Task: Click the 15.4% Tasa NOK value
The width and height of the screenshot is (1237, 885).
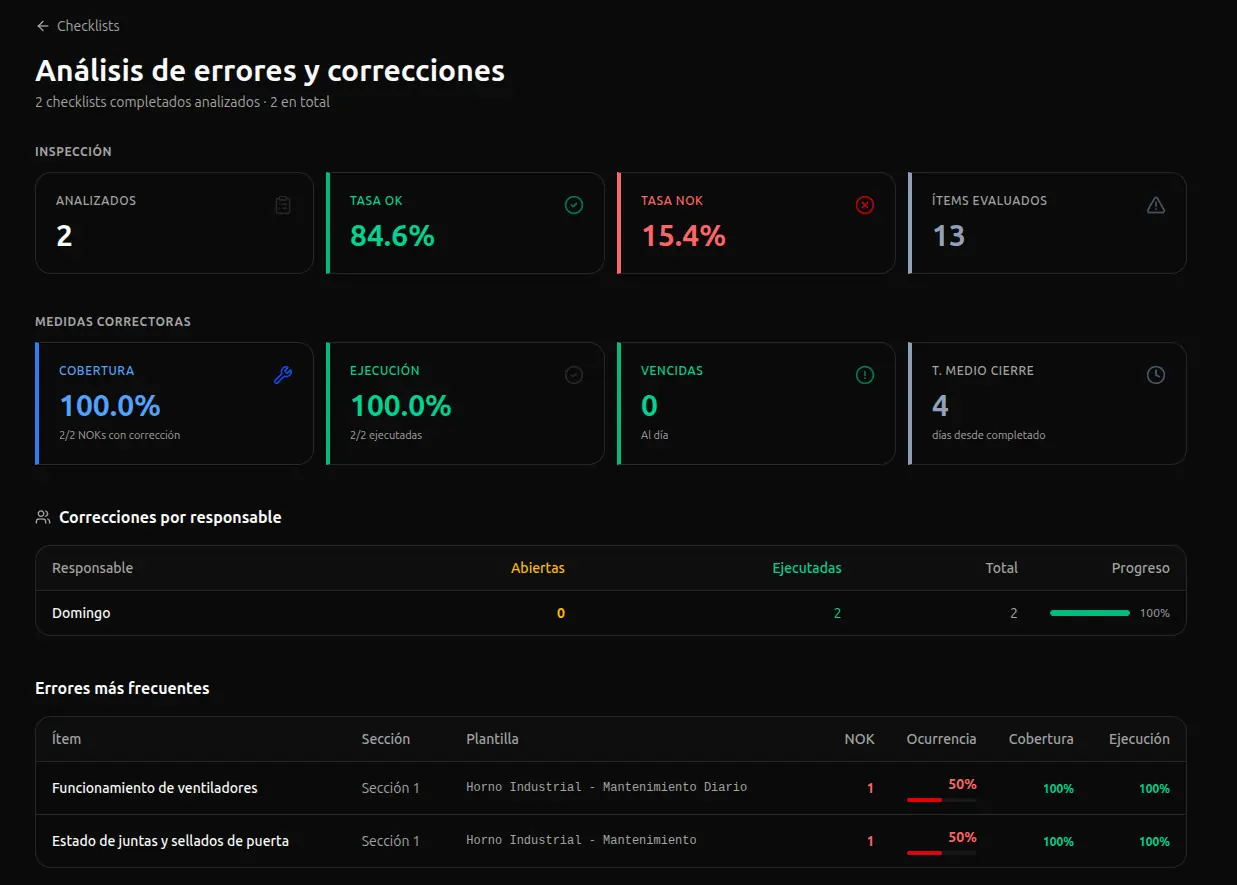Action: point(683,236)
